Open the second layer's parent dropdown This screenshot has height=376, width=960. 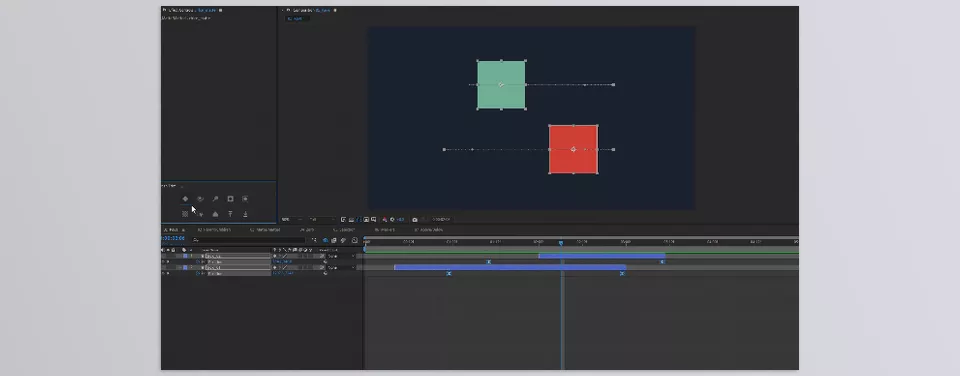[340, 268]
